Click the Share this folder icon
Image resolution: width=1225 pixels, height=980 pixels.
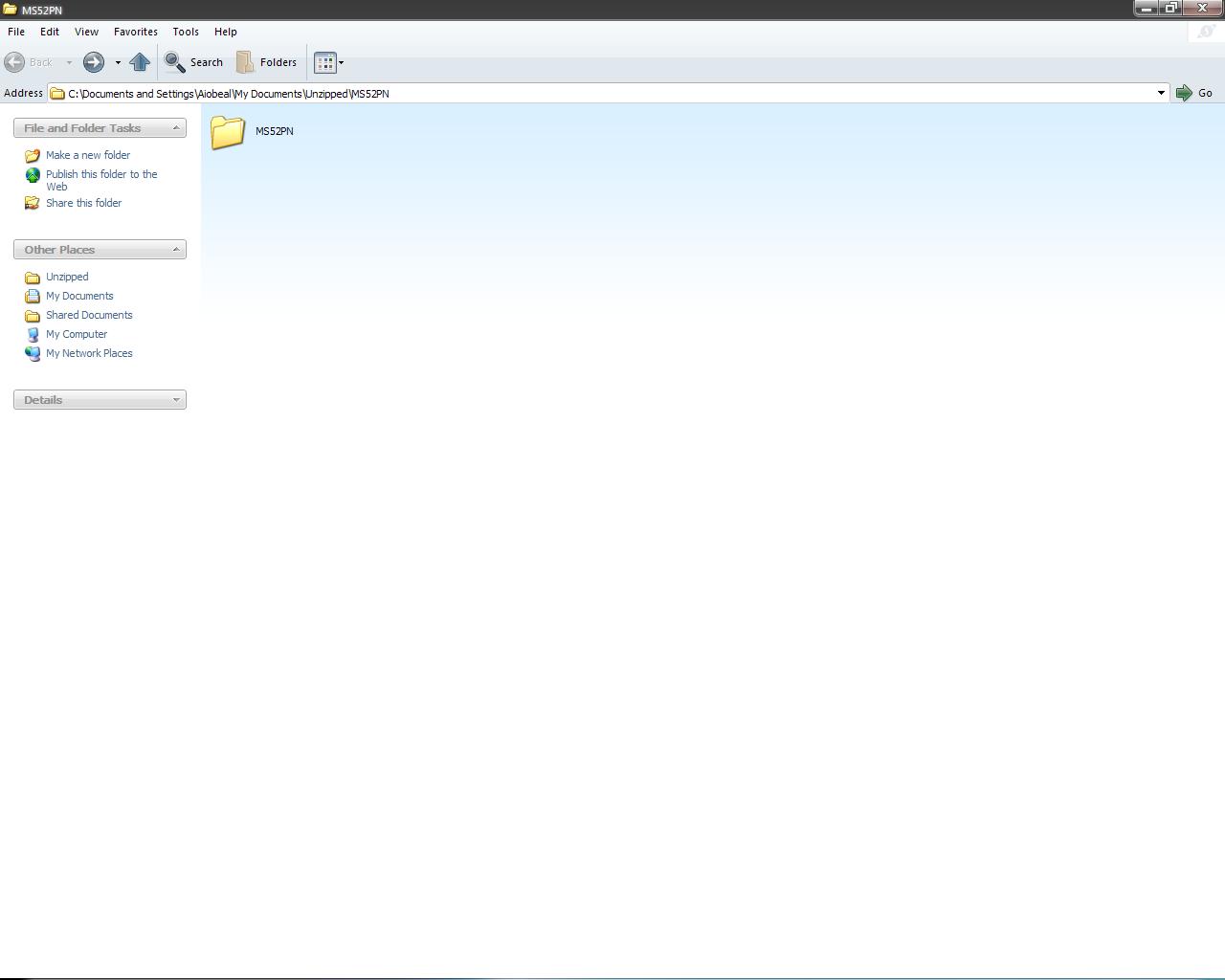tap(33, 203)
